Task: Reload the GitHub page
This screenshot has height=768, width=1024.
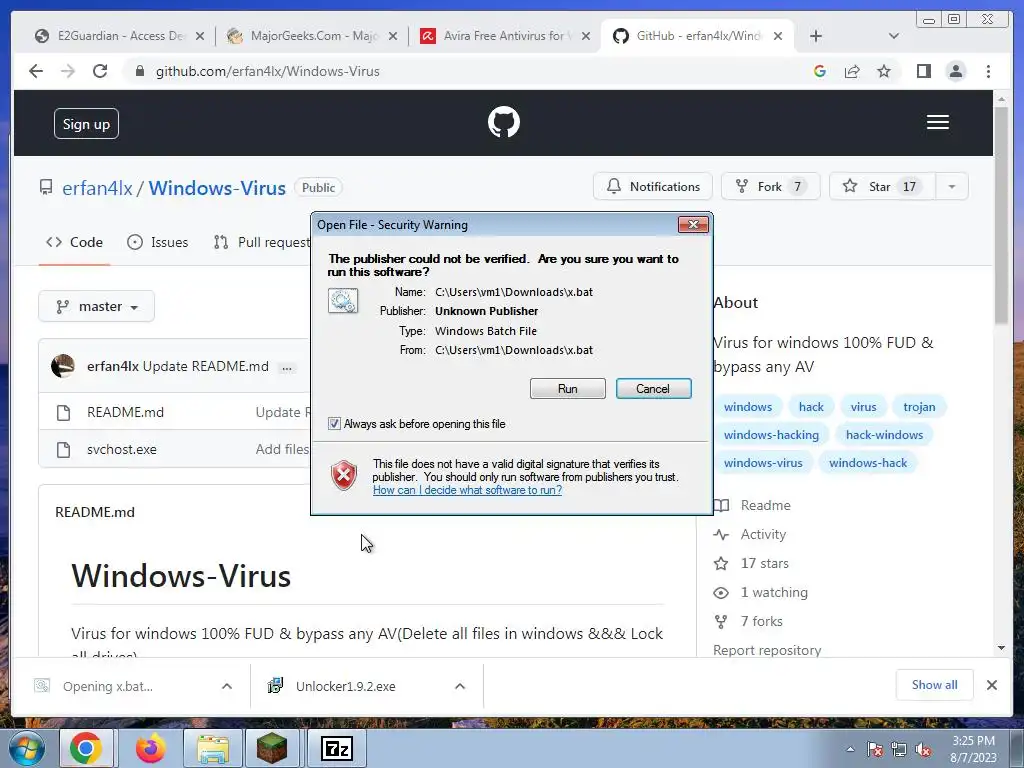Action: tap(100, 71)
